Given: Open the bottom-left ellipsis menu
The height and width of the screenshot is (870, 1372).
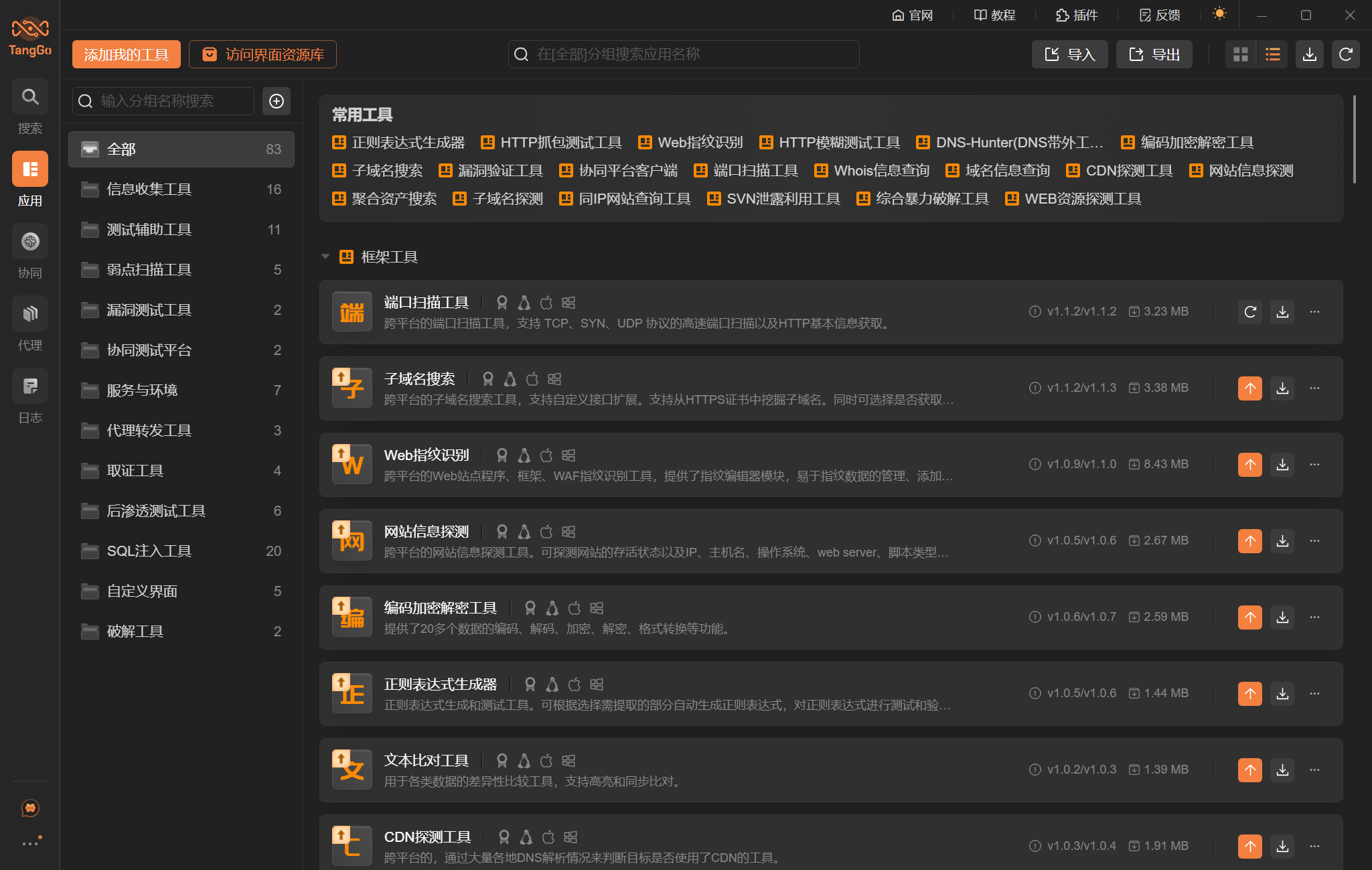Looking at the screenshot, I should [x=29, y=843].
